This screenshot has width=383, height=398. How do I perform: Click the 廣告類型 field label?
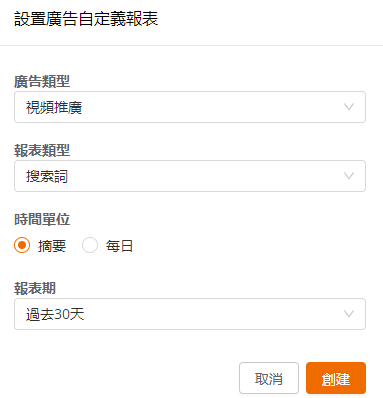point(42,81)
